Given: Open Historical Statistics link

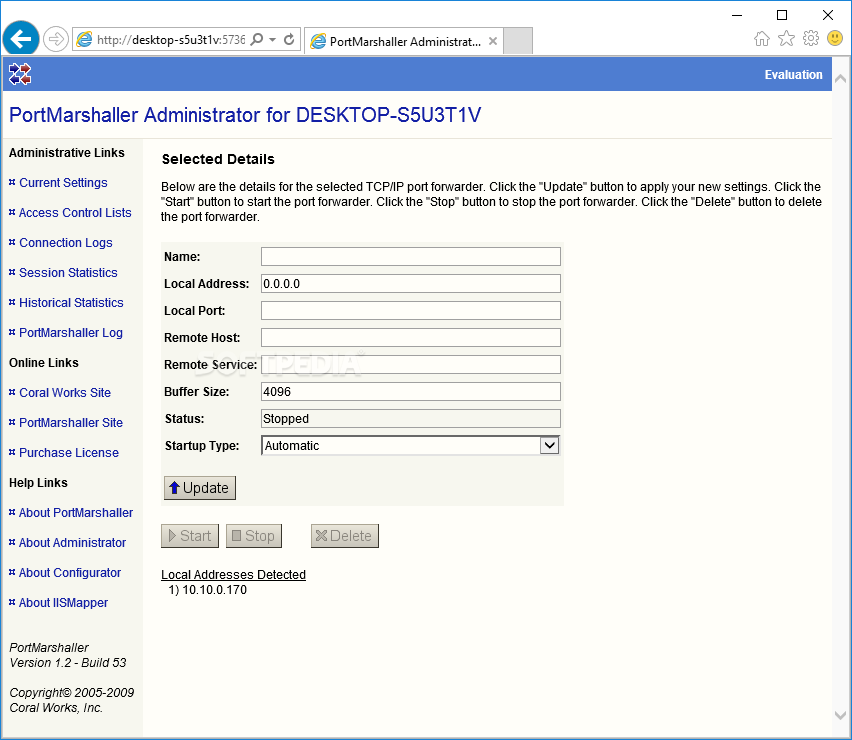Looking at the screenshot, I should 71,303.
